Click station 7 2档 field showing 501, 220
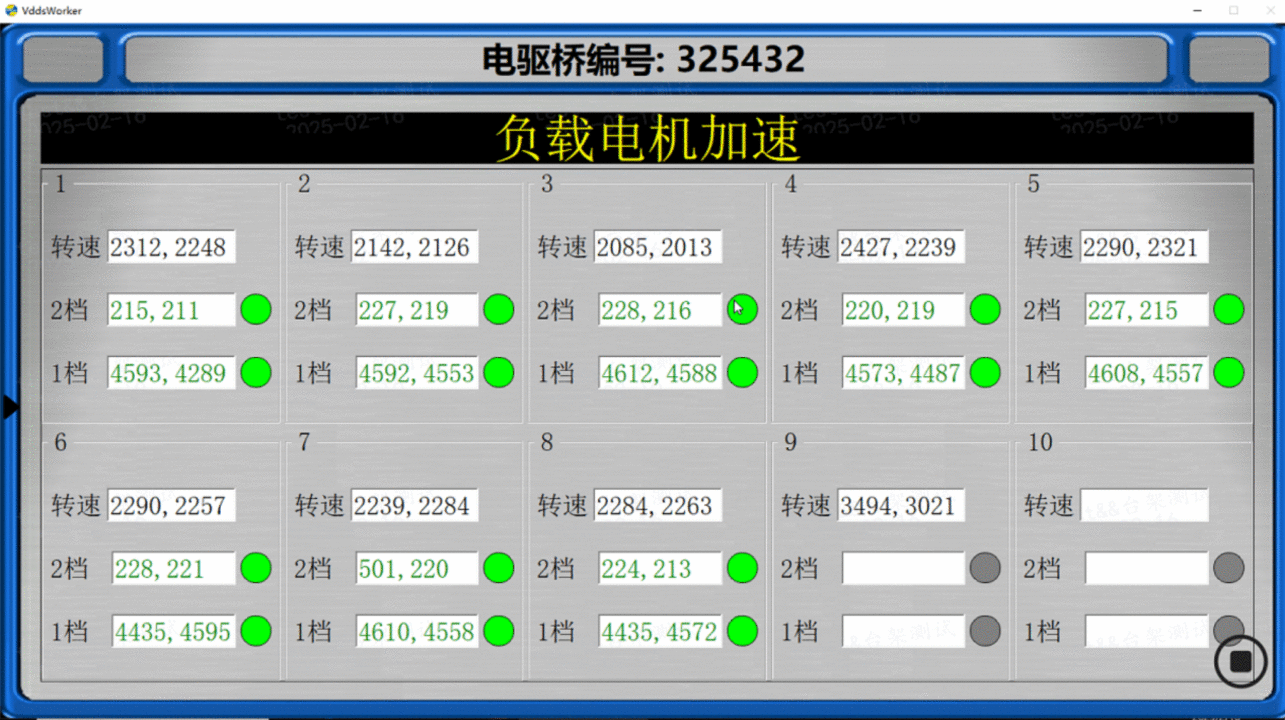1285x720 pixels. (x=417, y=568)
